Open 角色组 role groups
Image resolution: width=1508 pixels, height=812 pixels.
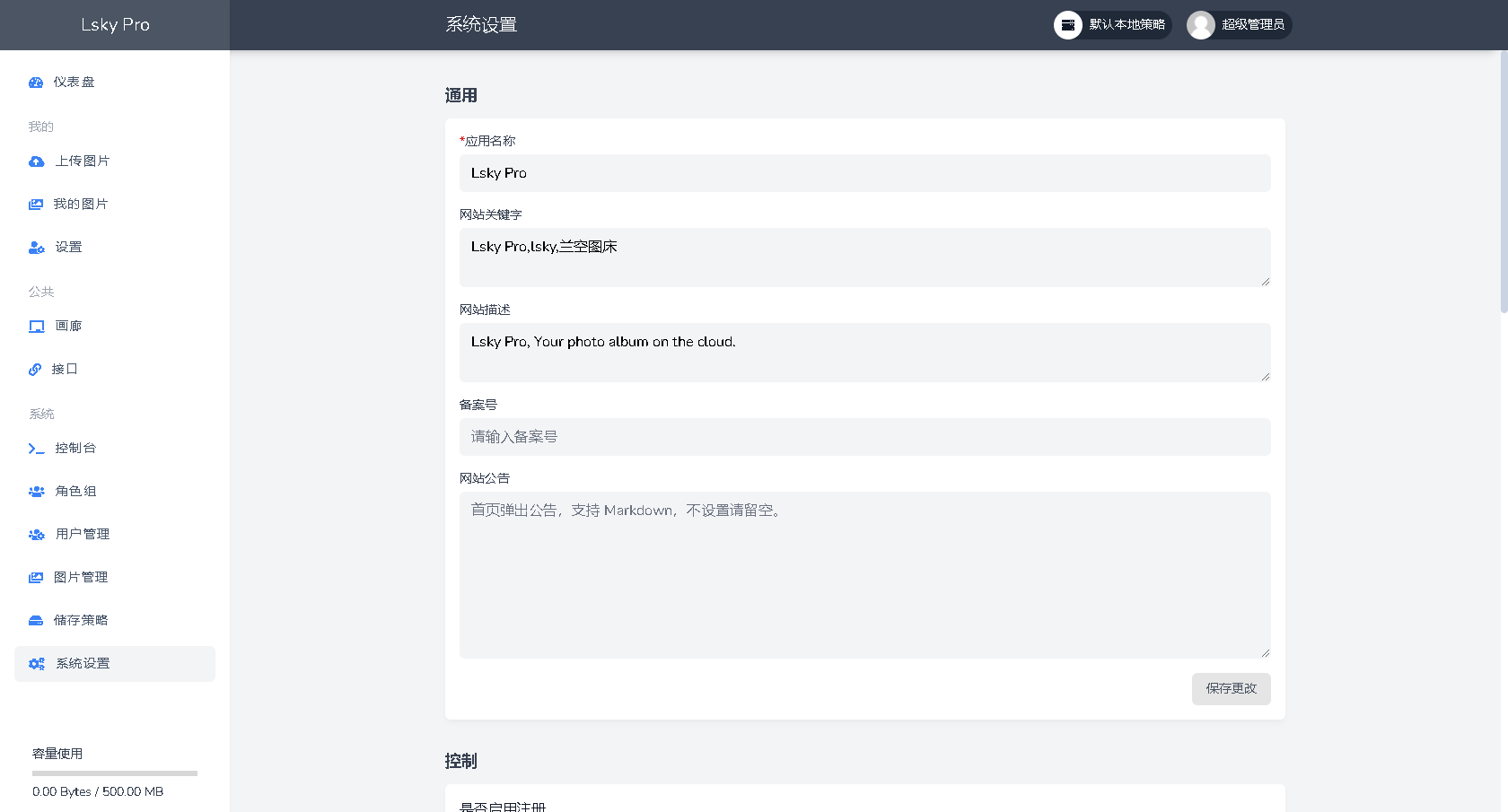coord(115,492)
